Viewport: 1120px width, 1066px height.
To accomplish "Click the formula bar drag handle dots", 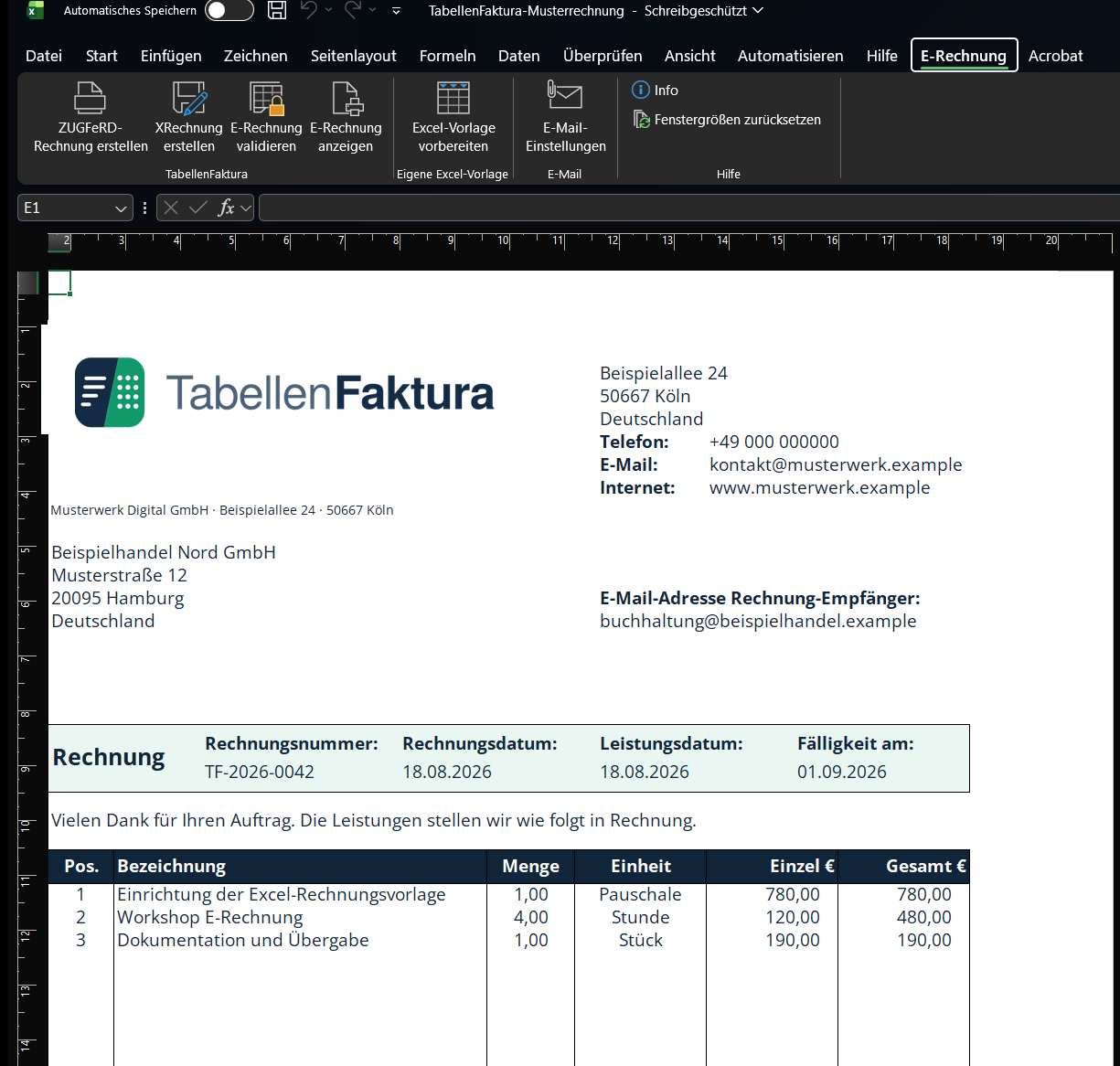I will tap(144, 208).
